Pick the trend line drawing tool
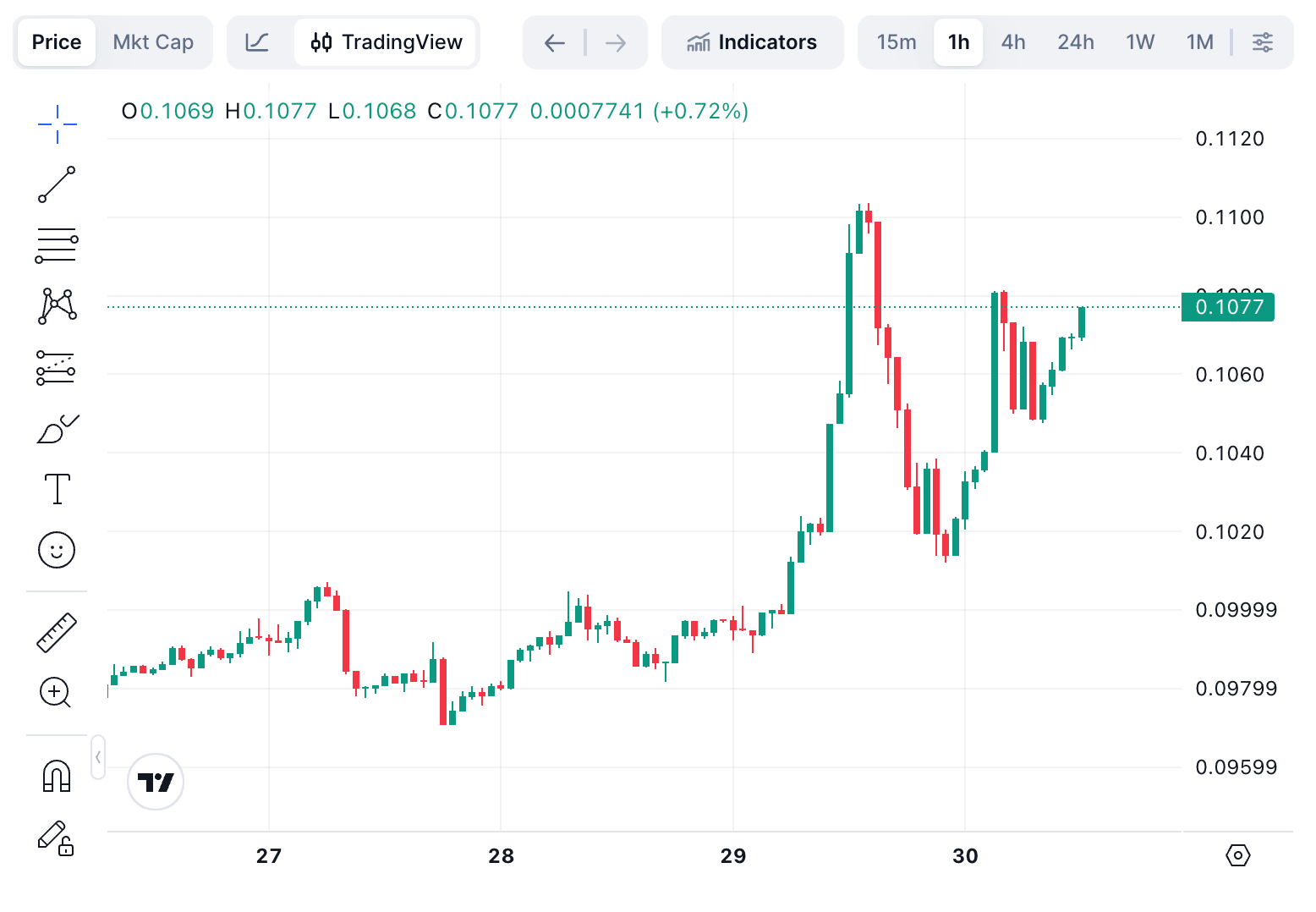 56,184
